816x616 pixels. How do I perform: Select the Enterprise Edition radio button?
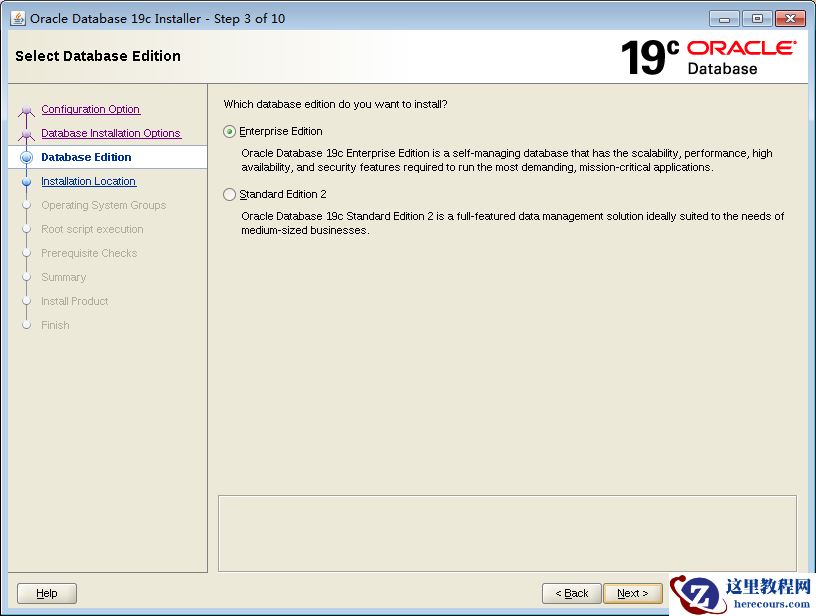pyautogui.click(x=229, y=132)
